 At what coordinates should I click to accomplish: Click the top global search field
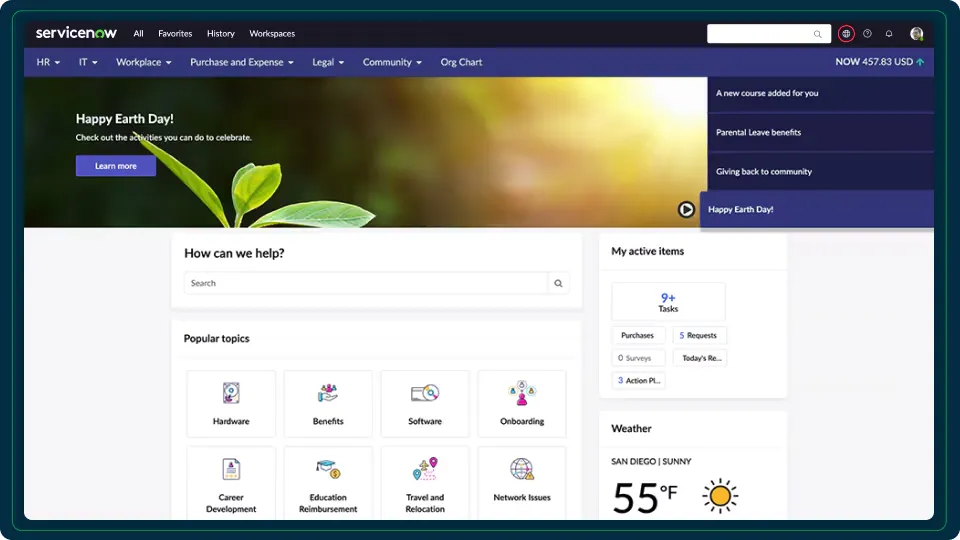click(768, 34)
